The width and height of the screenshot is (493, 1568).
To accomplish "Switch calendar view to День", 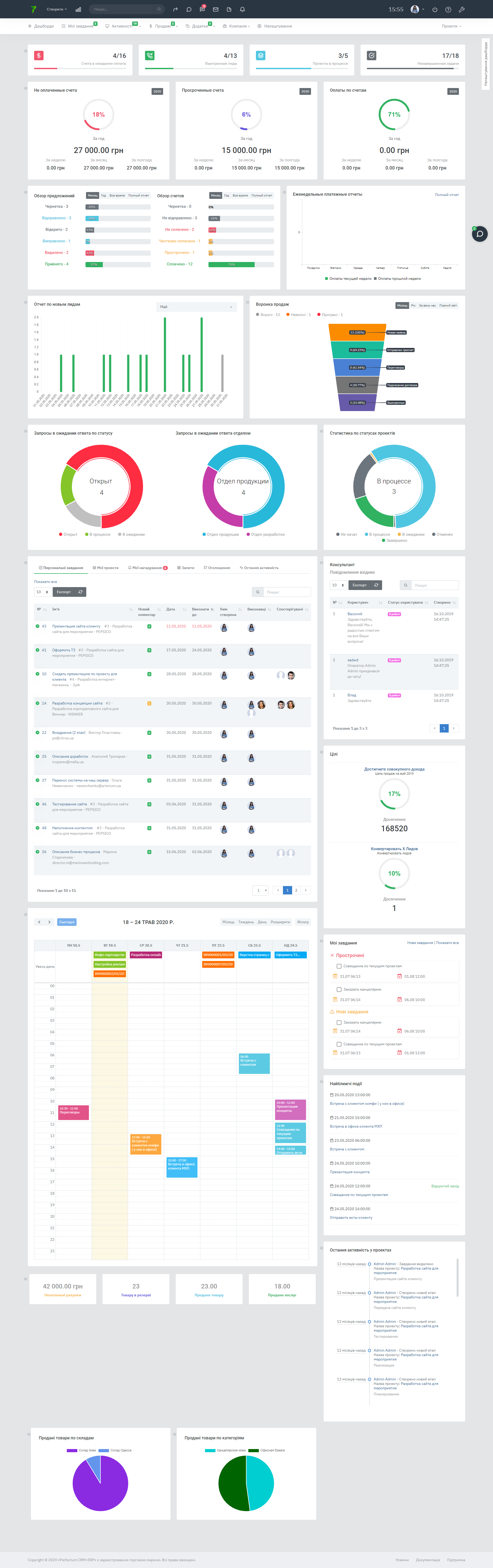I will pos(262,922).
